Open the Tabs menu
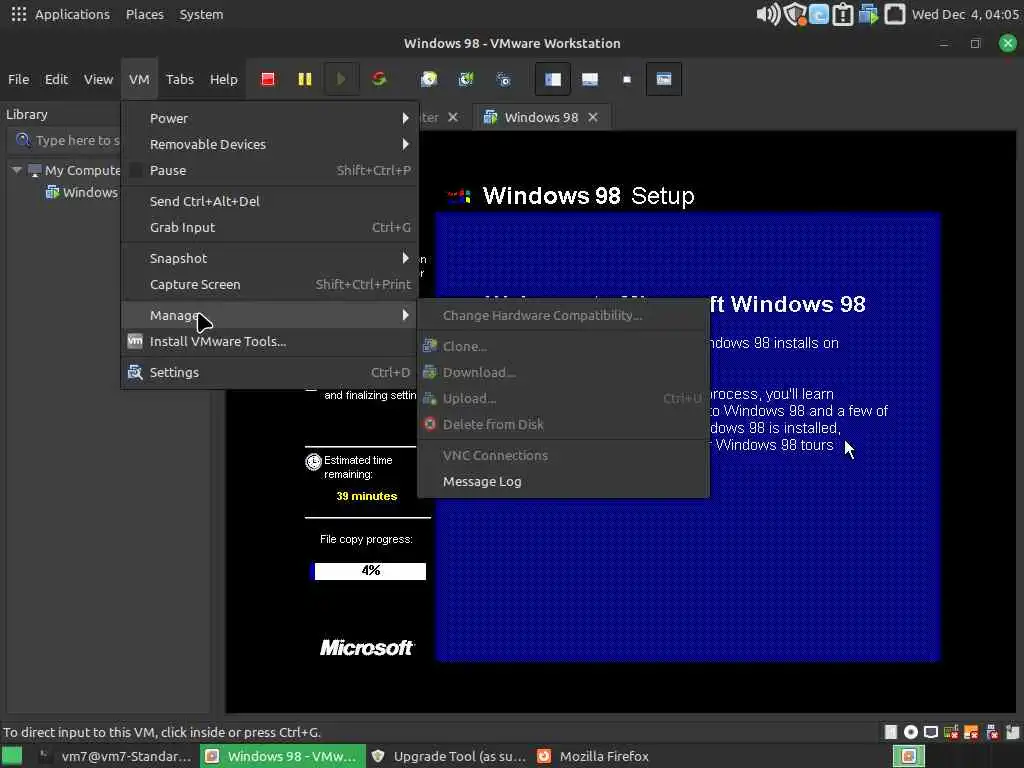 coord(180,79)
